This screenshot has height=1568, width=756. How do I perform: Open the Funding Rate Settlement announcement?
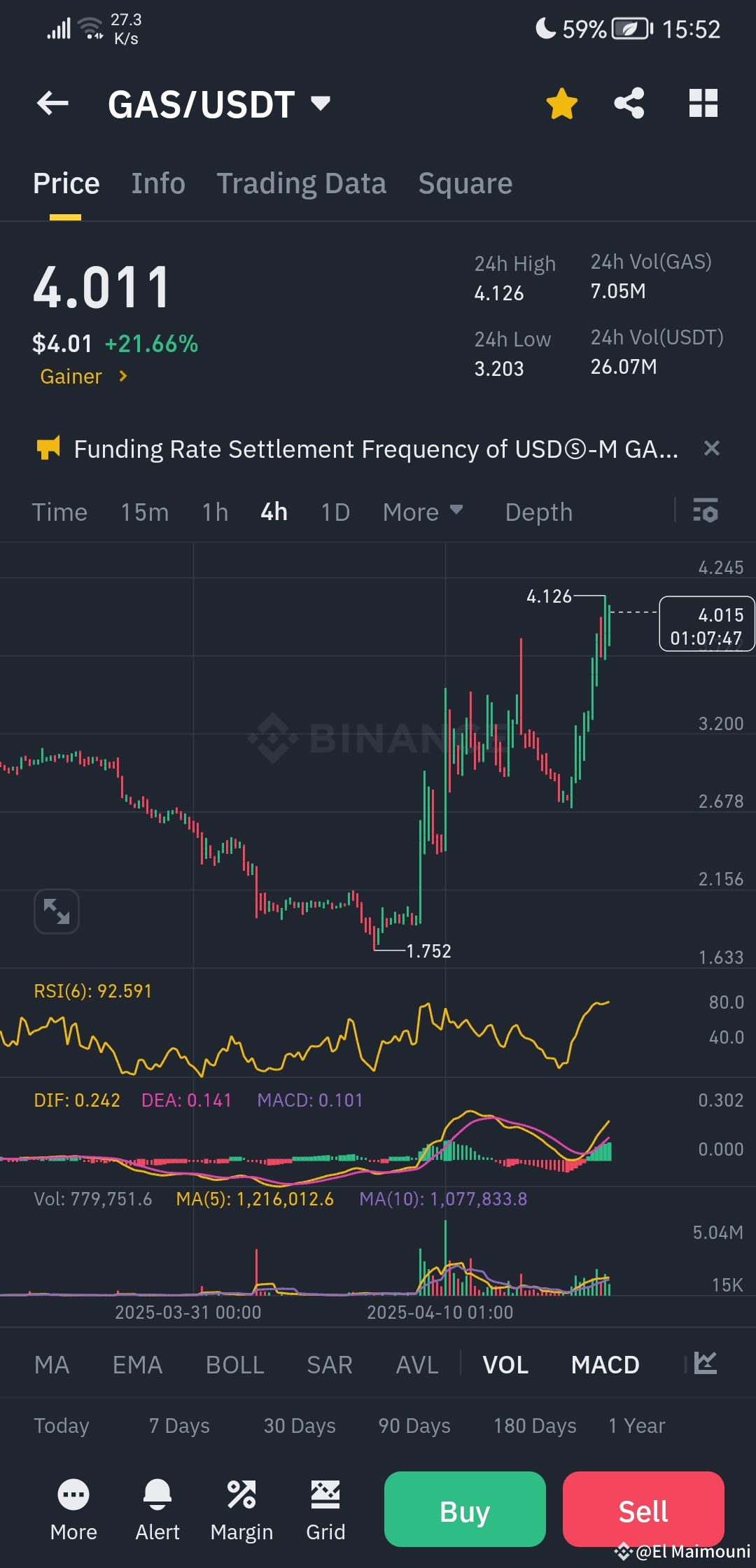376,449
